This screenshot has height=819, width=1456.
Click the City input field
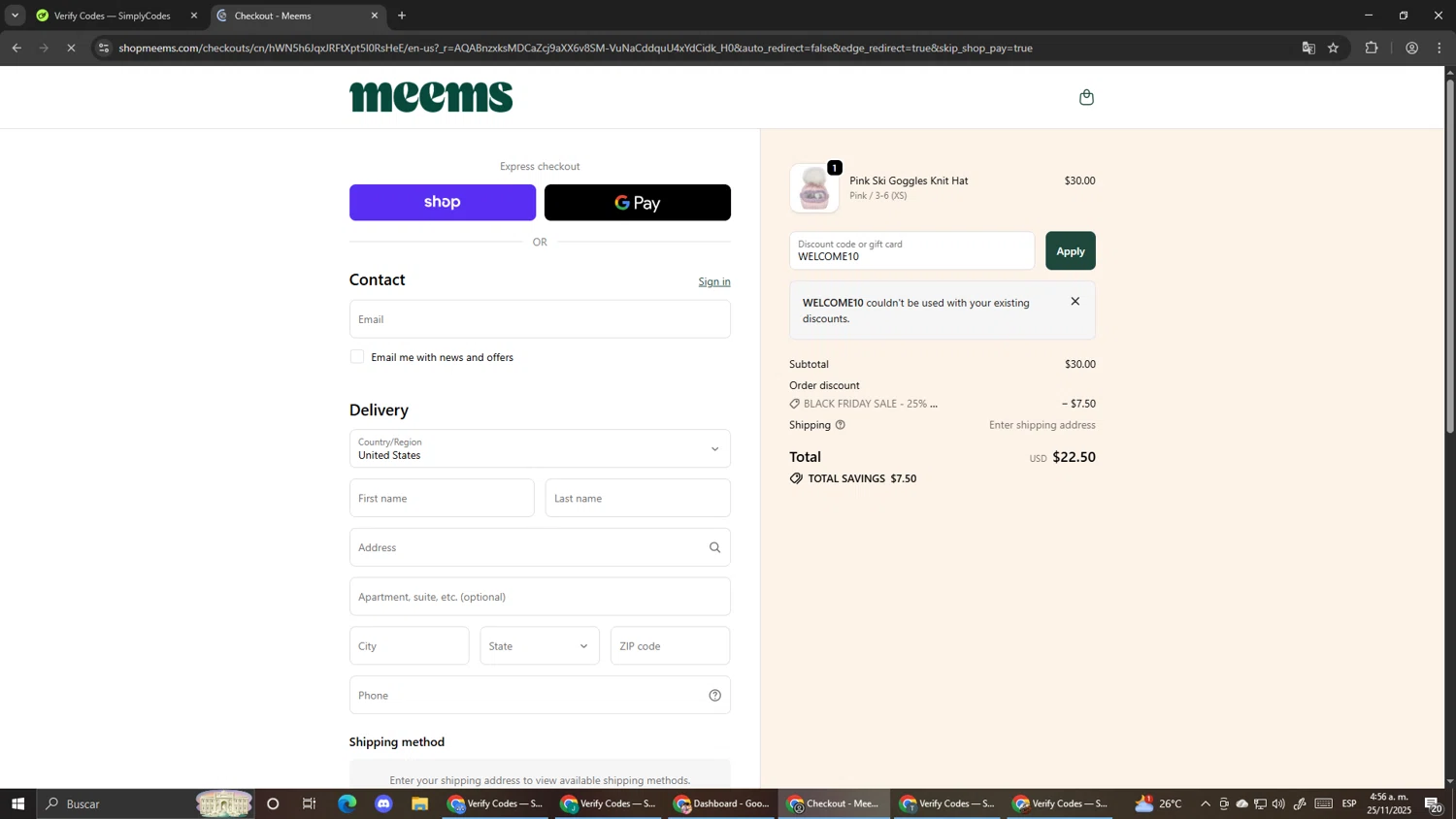409,646
